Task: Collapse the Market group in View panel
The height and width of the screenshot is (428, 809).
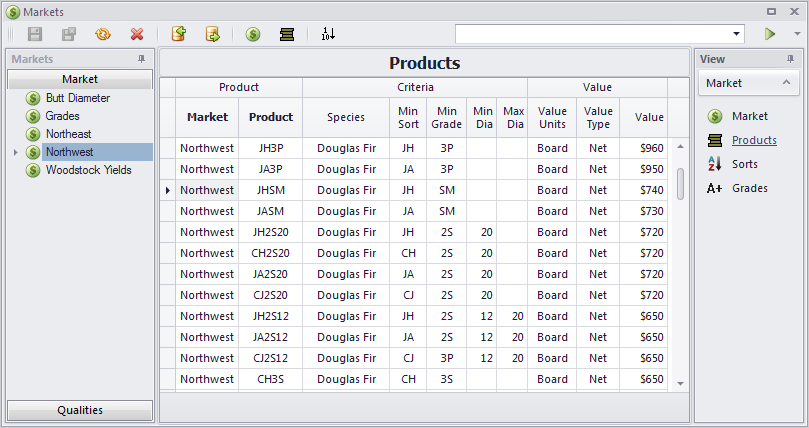Action: pos(786,83)
